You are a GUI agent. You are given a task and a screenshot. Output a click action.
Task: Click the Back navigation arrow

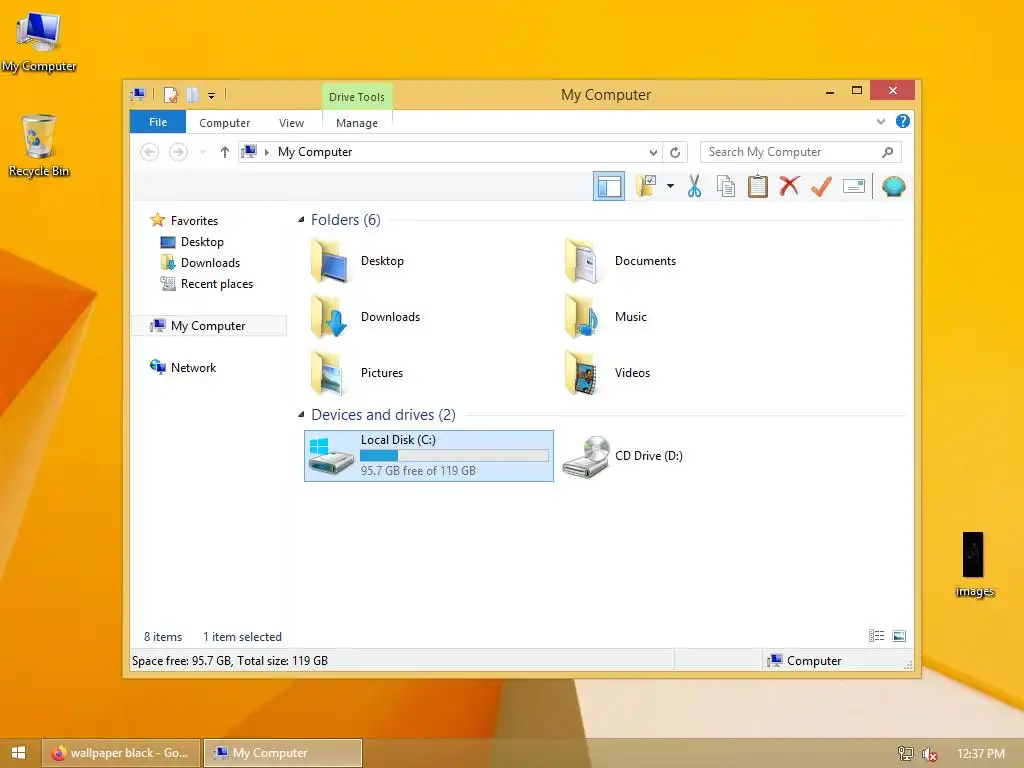[x=150, y=152]
